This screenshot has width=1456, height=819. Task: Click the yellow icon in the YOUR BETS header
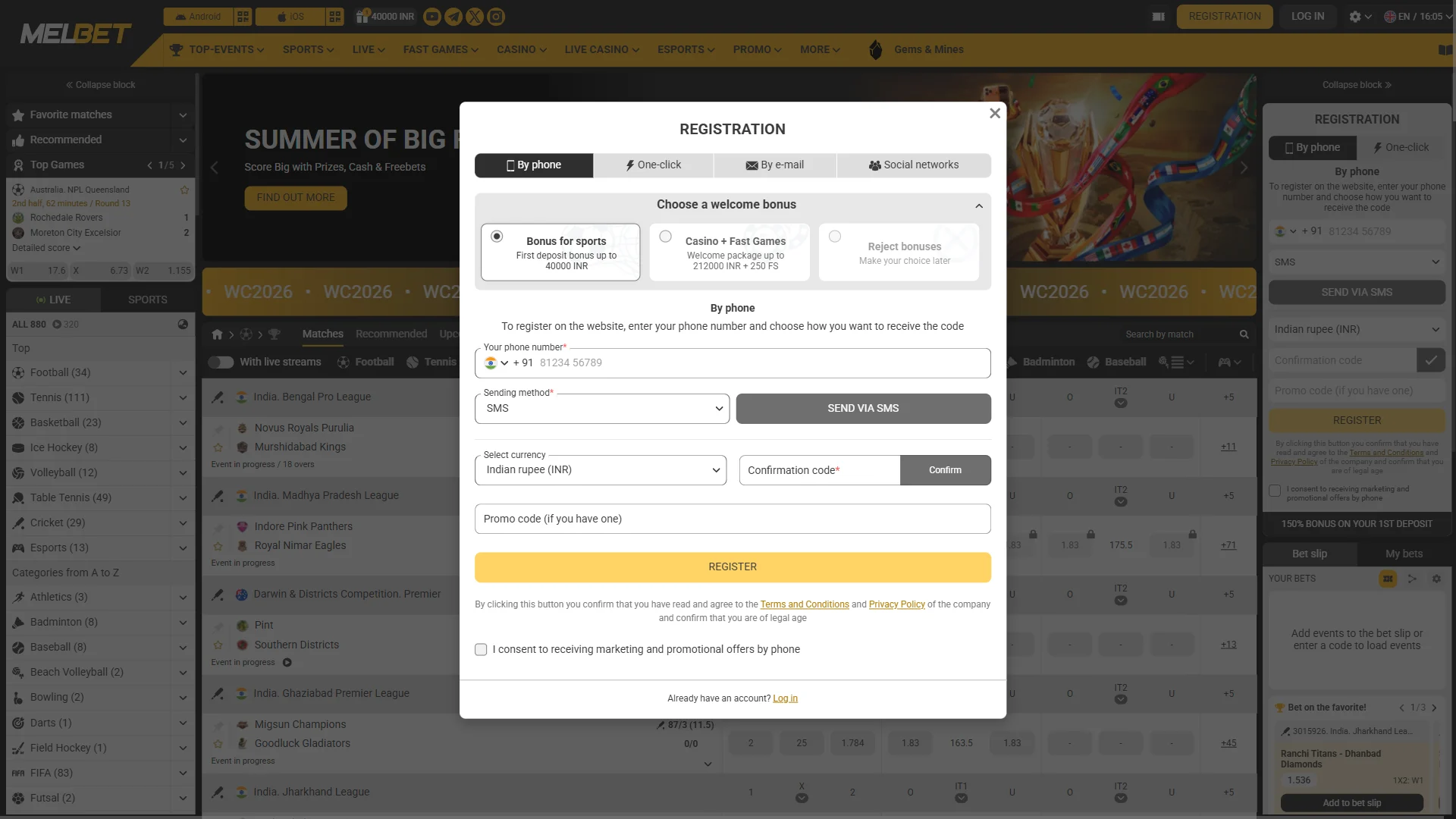[1388, 579]
